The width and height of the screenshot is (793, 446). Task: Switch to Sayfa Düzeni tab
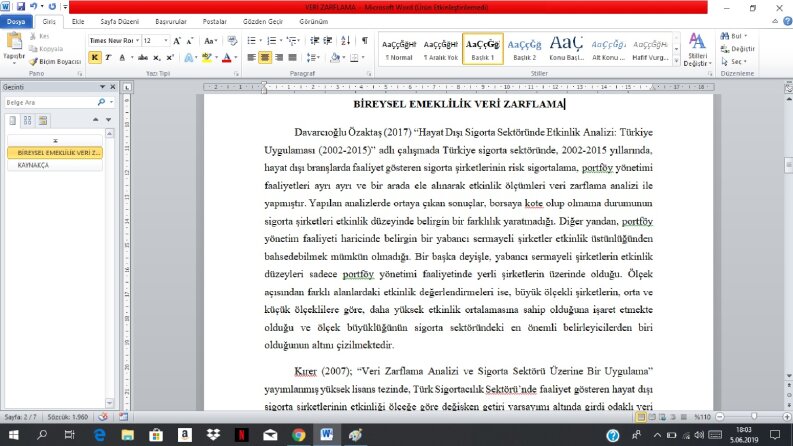pos(119,22)
